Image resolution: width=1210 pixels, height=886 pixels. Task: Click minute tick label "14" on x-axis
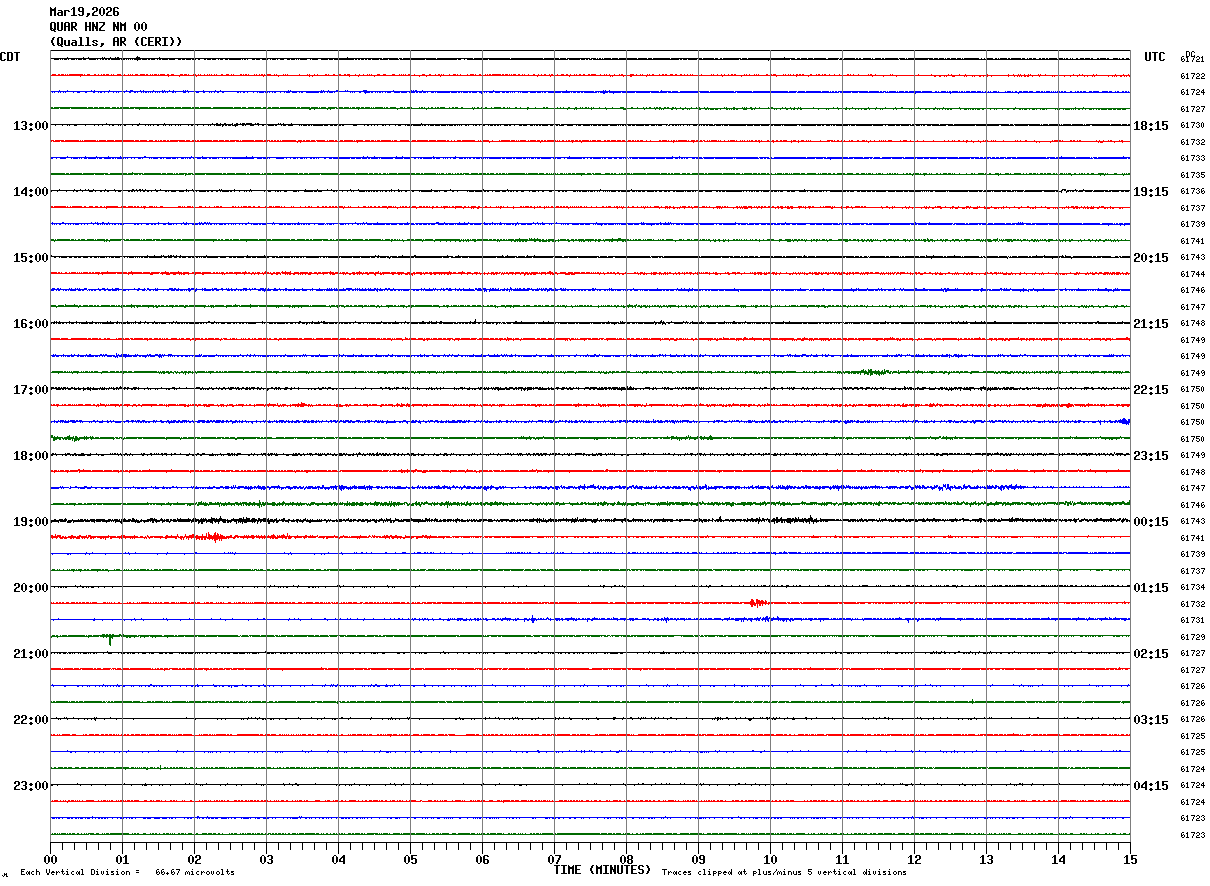tap(1058, 860)
